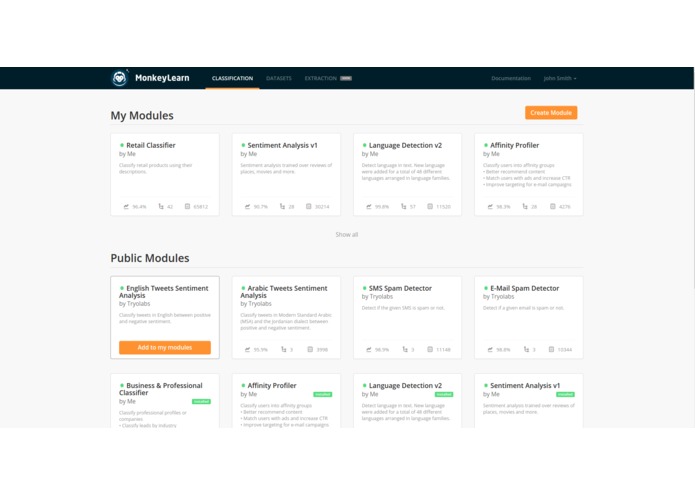Click samples icon on Arabic Tweets Sentiment card

click(310, 350)
